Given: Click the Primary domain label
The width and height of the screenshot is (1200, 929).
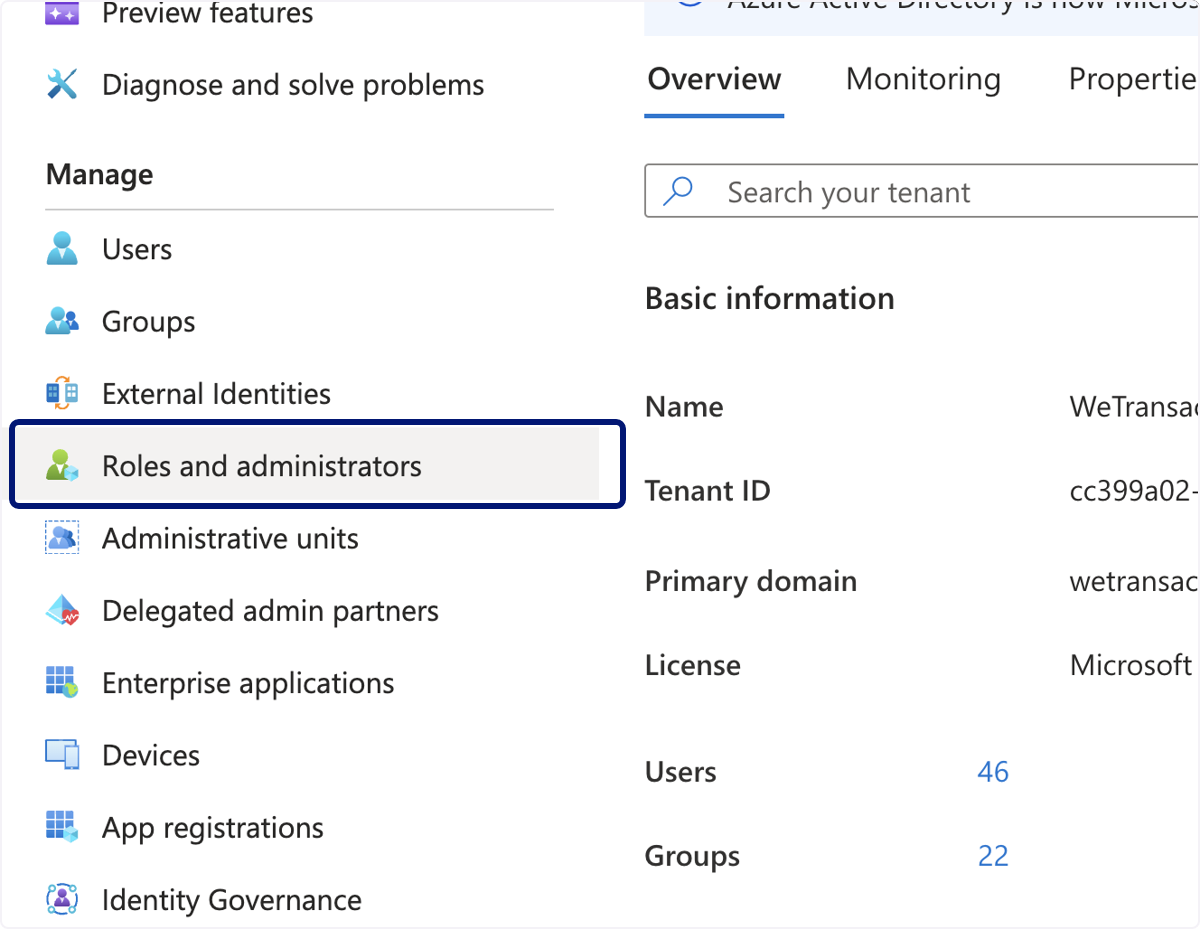Looking at the screenshot, I should (750, 581).
